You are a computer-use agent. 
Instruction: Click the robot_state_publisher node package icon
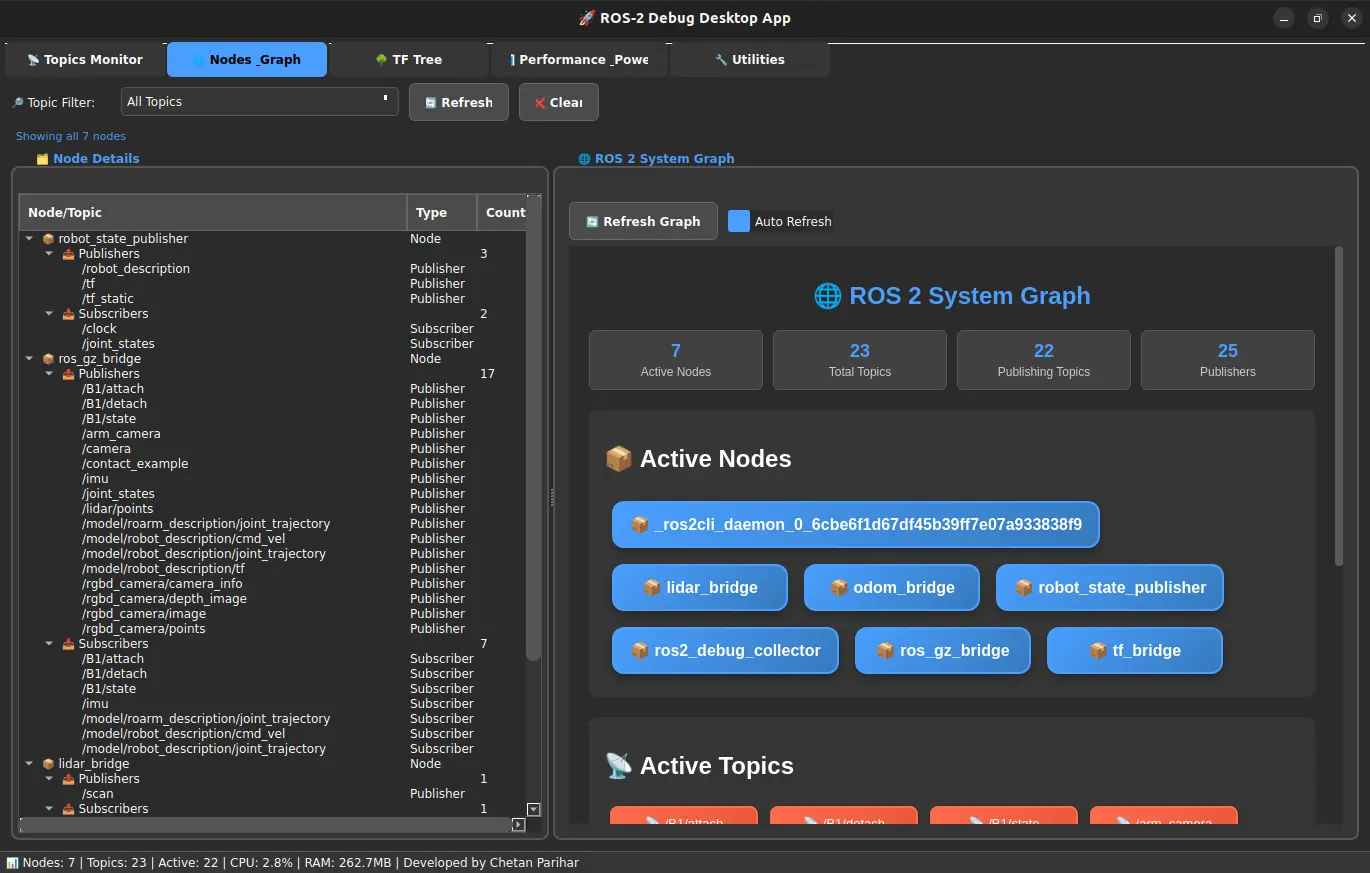(48, 239)
